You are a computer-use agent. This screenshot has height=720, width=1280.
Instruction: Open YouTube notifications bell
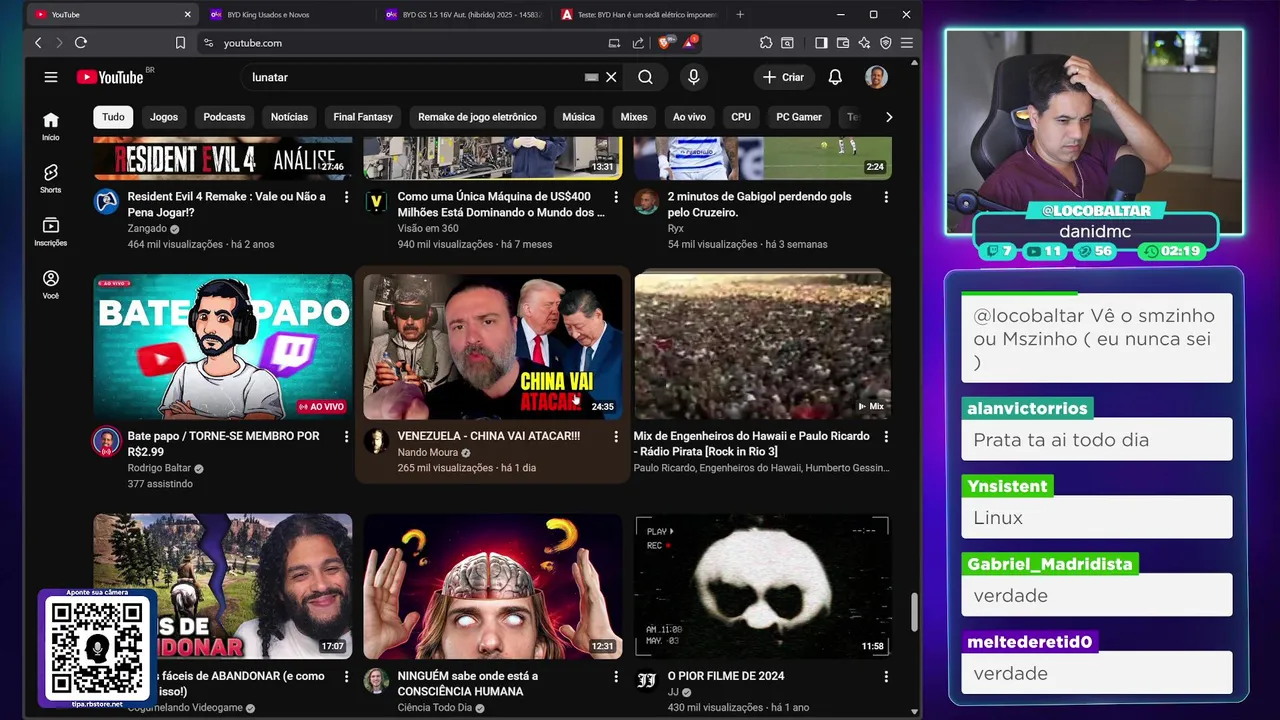(835, 77)
